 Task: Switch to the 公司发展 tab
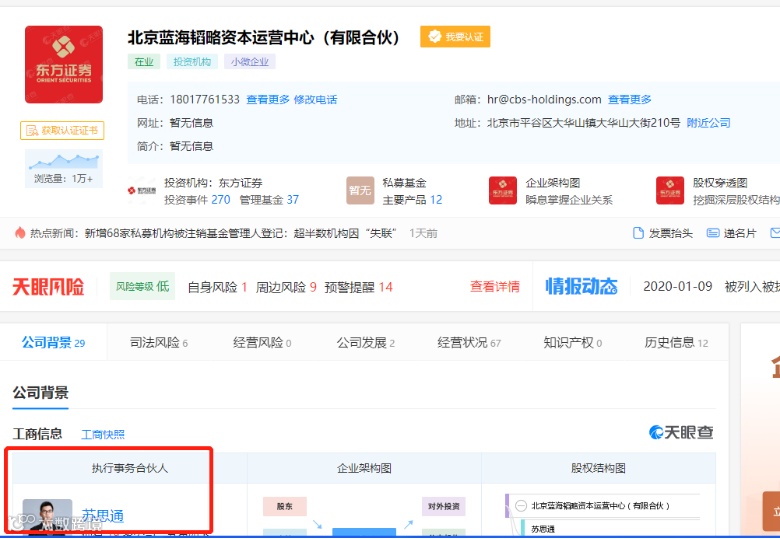366,343
